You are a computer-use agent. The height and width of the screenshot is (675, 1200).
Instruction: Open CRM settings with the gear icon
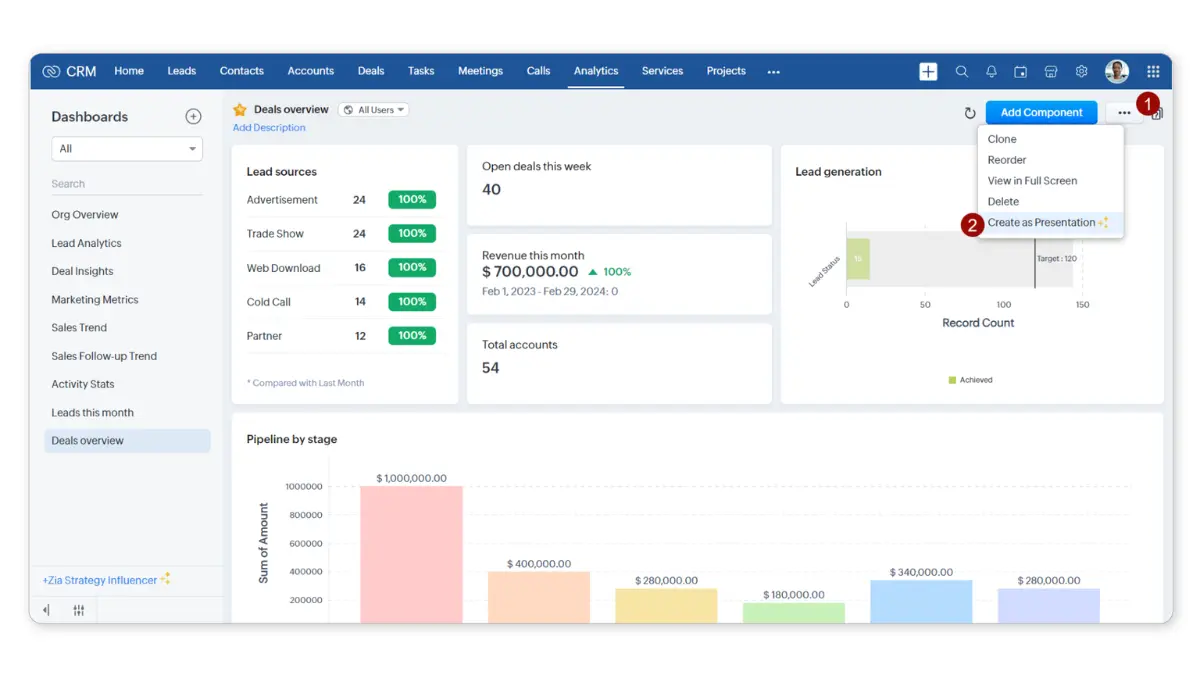pyautogui.click(x=1081, y=71)
